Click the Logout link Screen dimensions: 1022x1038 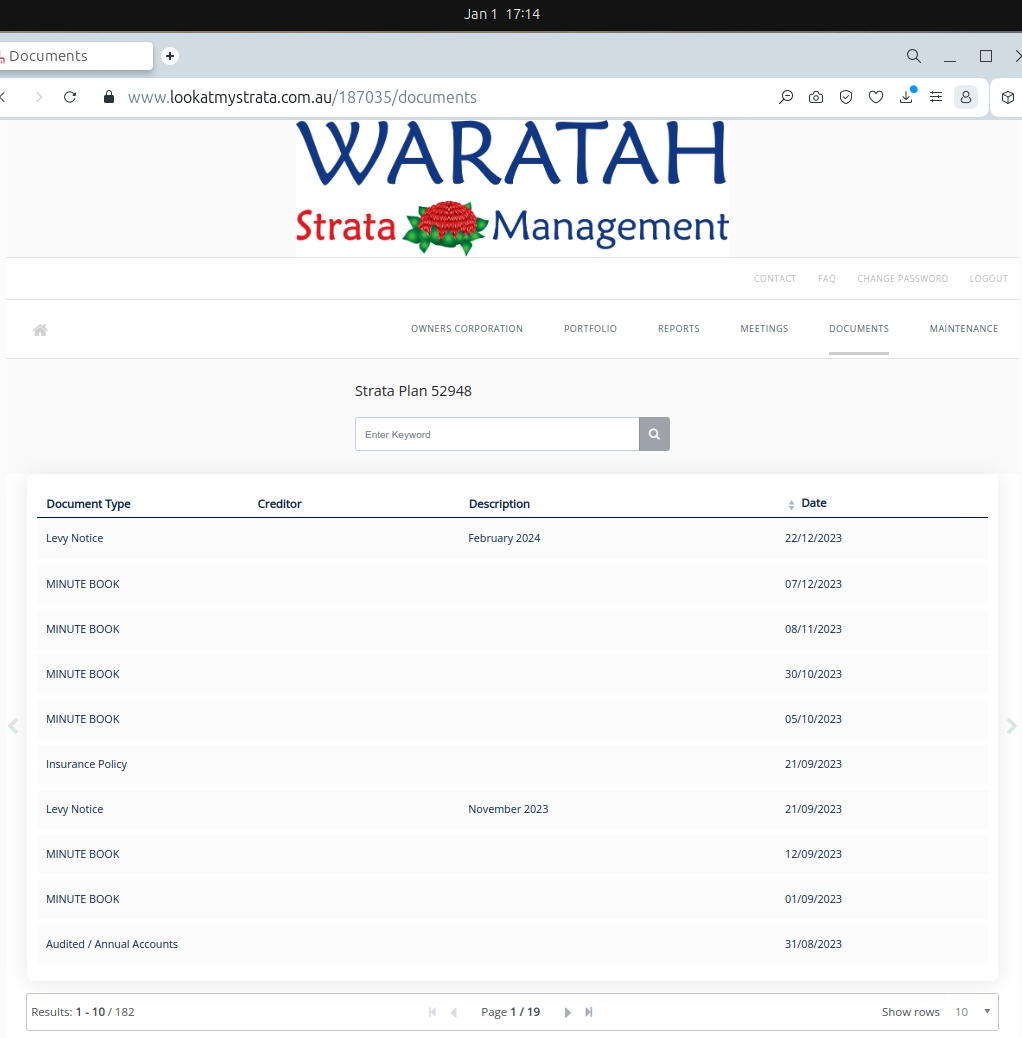[988, 279]
